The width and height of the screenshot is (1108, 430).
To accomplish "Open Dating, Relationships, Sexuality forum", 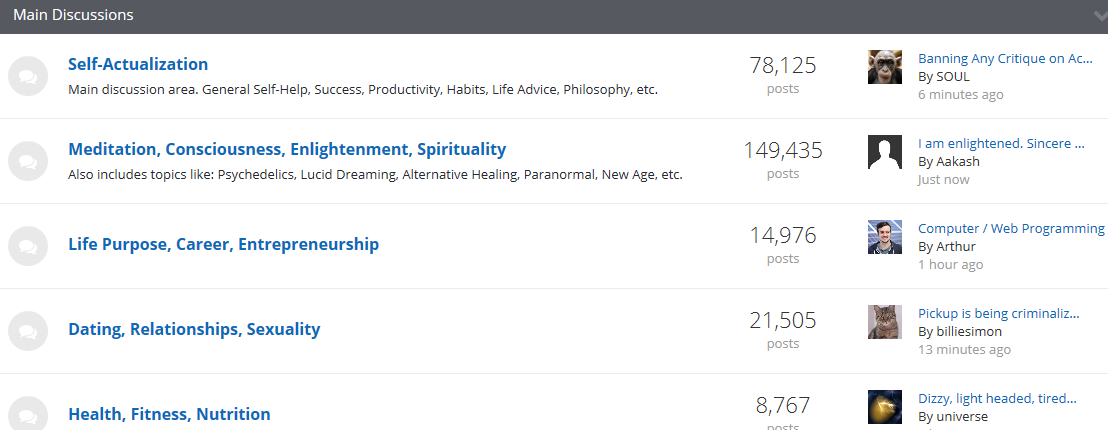I will coord(194,329).
